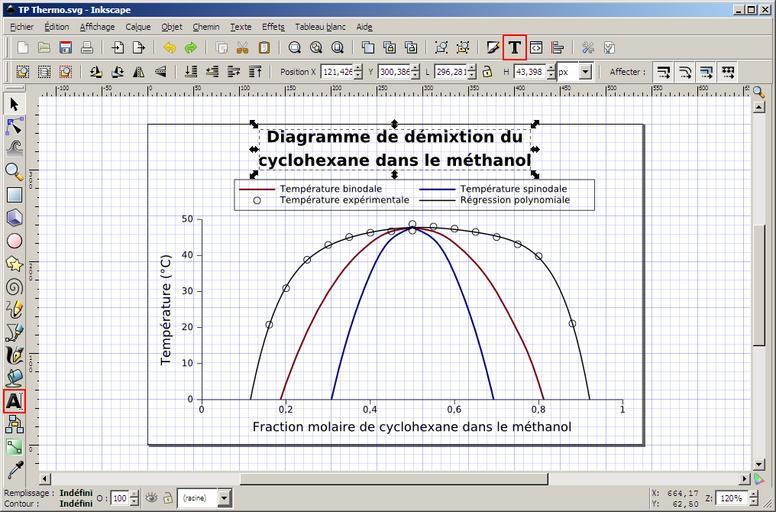Open the Effets menu
This screenshot has width=776, height=512.
(x=273, y=27)
